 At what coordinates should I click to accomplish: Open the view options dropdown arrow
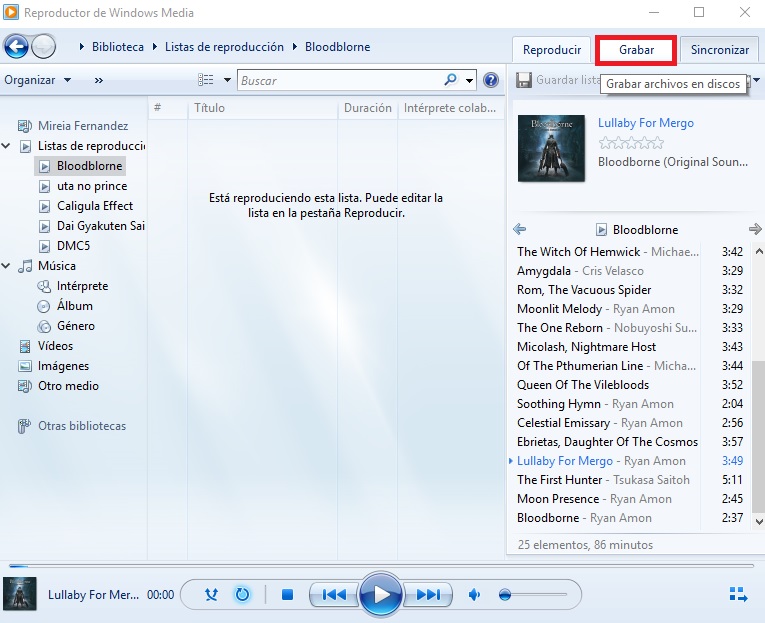(227, 80)
